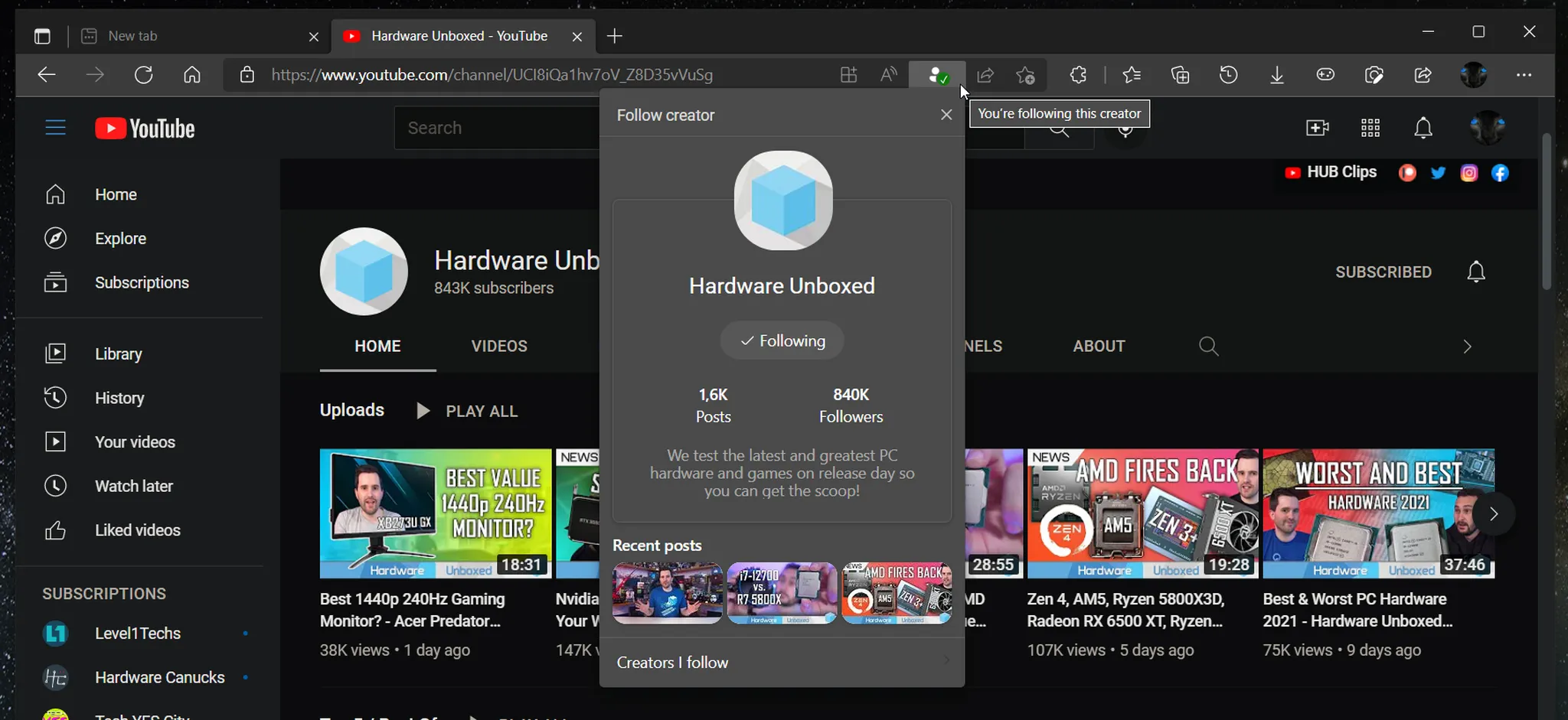Show next uploads with carousel arrow
This screenshot has height=720, width=1568.
tap(1493, 514)
